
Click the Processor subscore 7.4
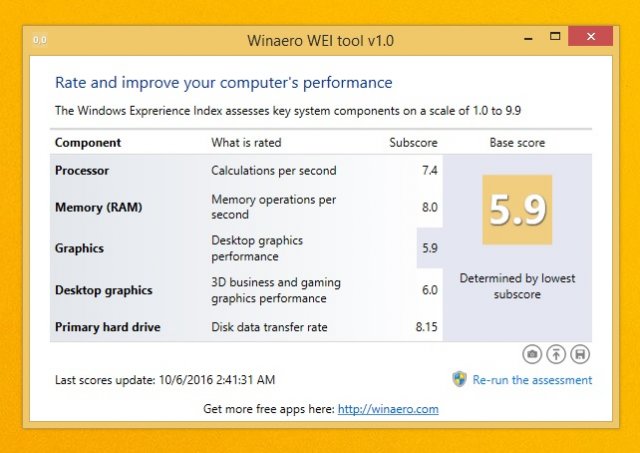tap(429, 170)
